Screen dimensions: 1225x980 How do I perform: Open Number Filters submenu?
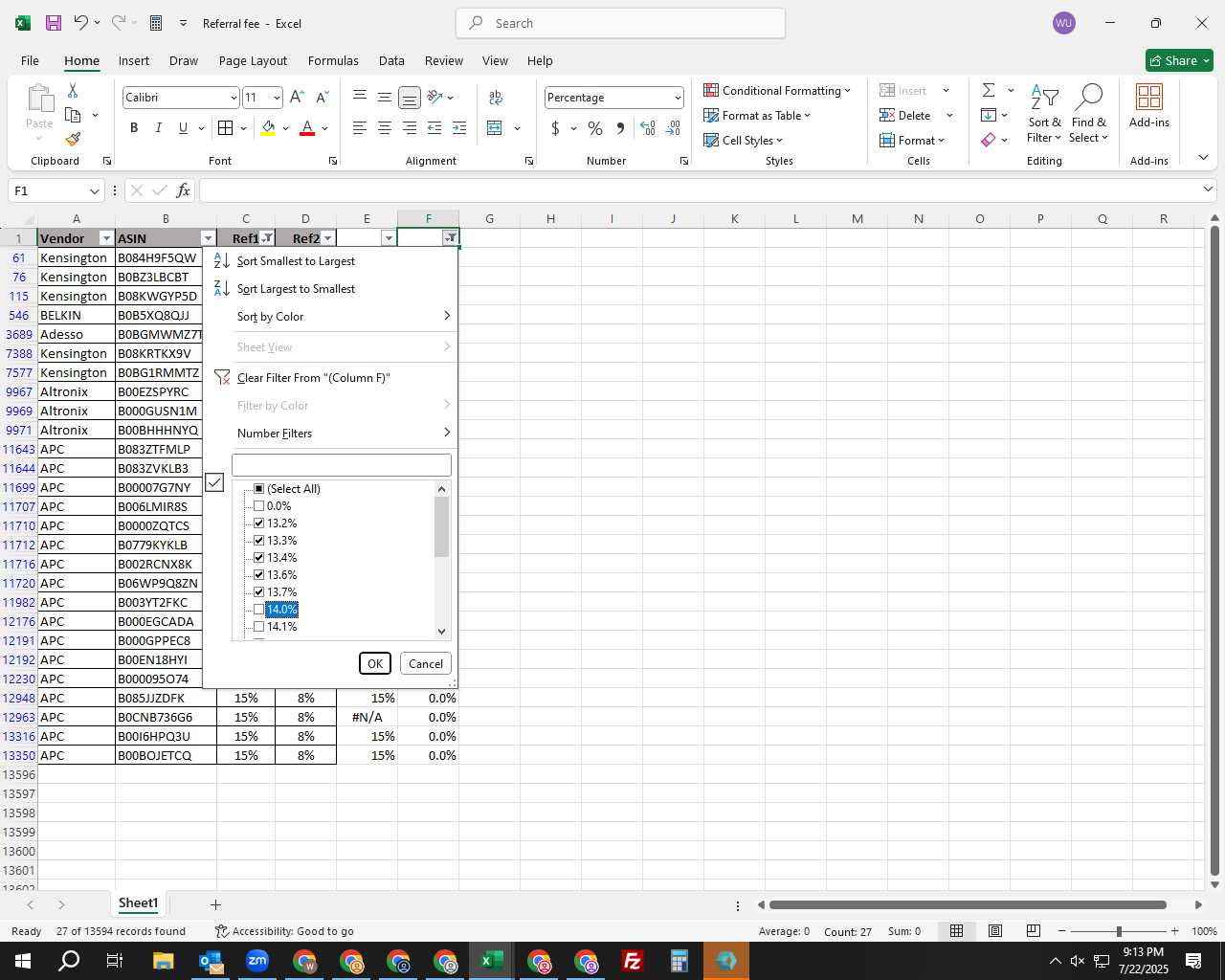point(330,434)
